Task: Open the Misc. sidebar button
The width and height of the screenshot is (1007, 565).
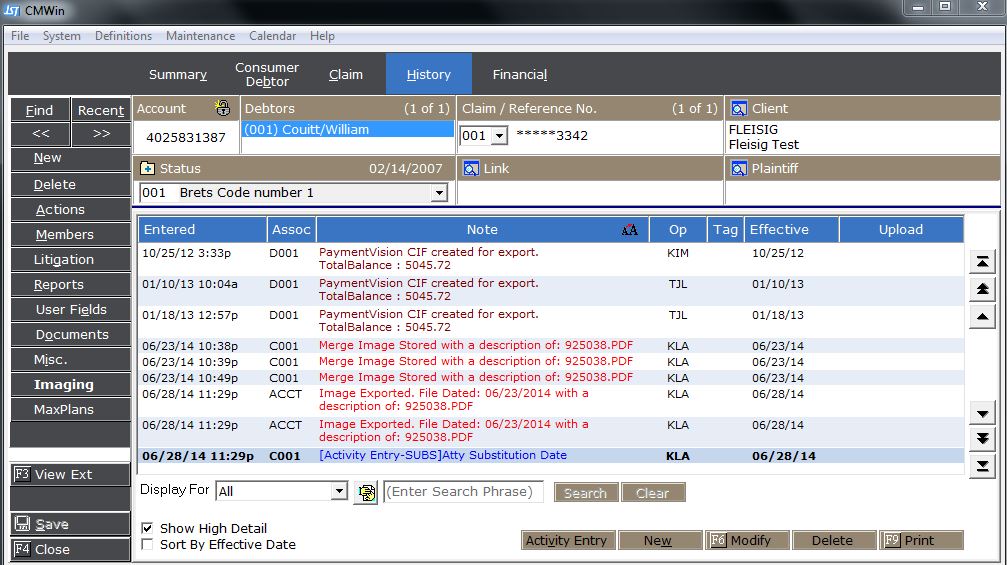Action: coord(71,360)
